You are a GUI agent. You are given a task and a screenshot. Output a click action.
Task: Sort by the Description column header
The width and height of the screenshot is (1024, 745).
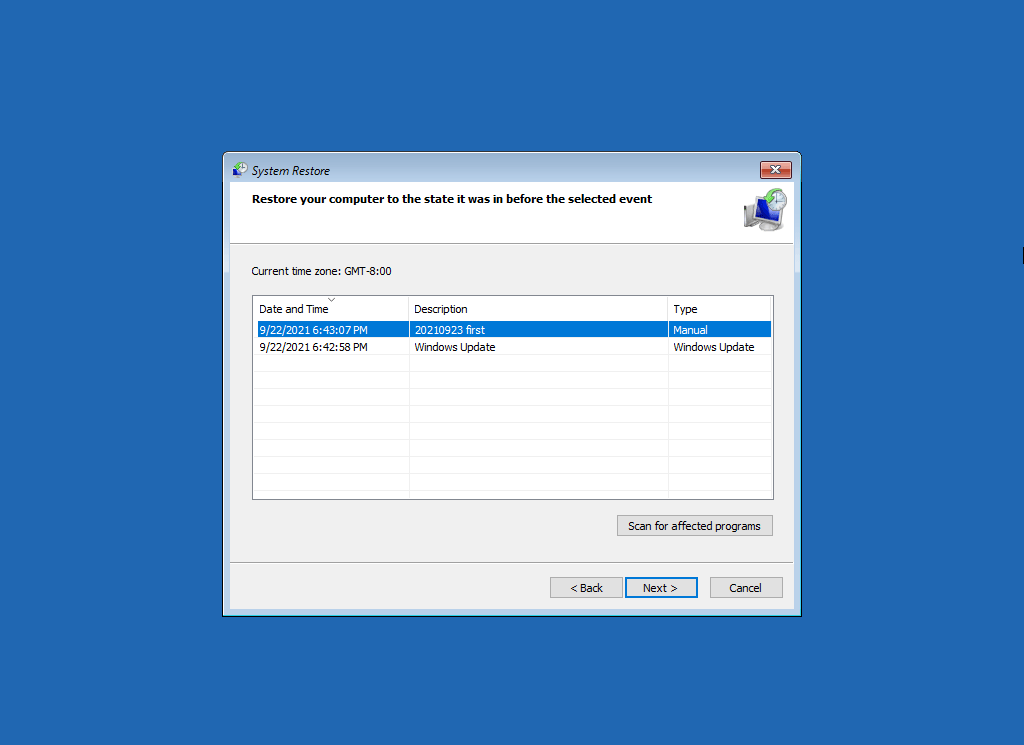[x=537, y=309]
